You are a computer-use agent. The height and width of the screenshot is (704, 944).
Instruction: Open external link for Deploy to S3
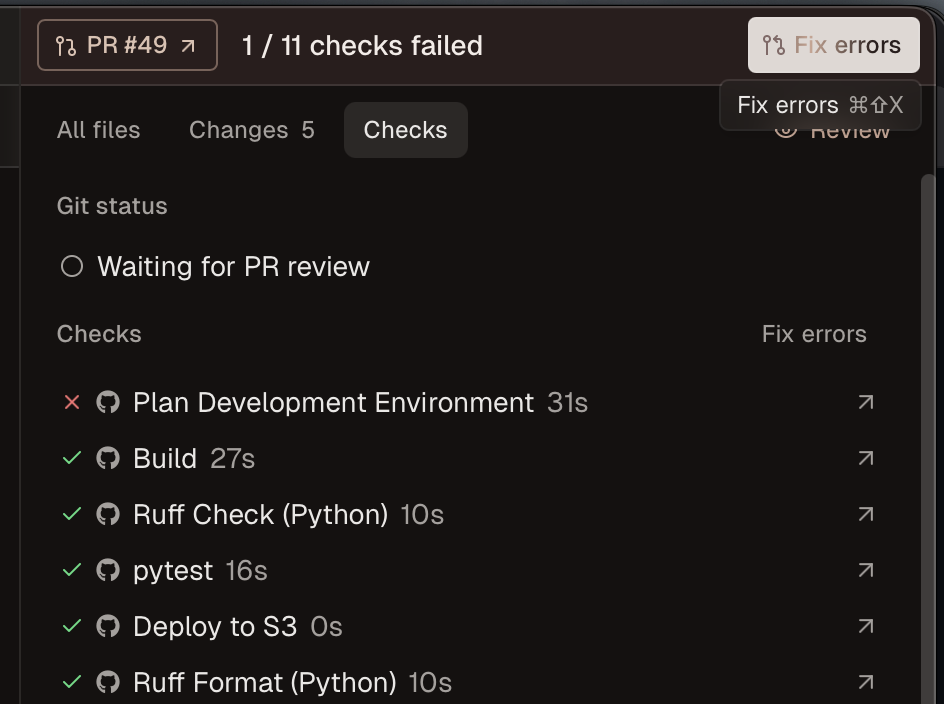coord(866,626)
